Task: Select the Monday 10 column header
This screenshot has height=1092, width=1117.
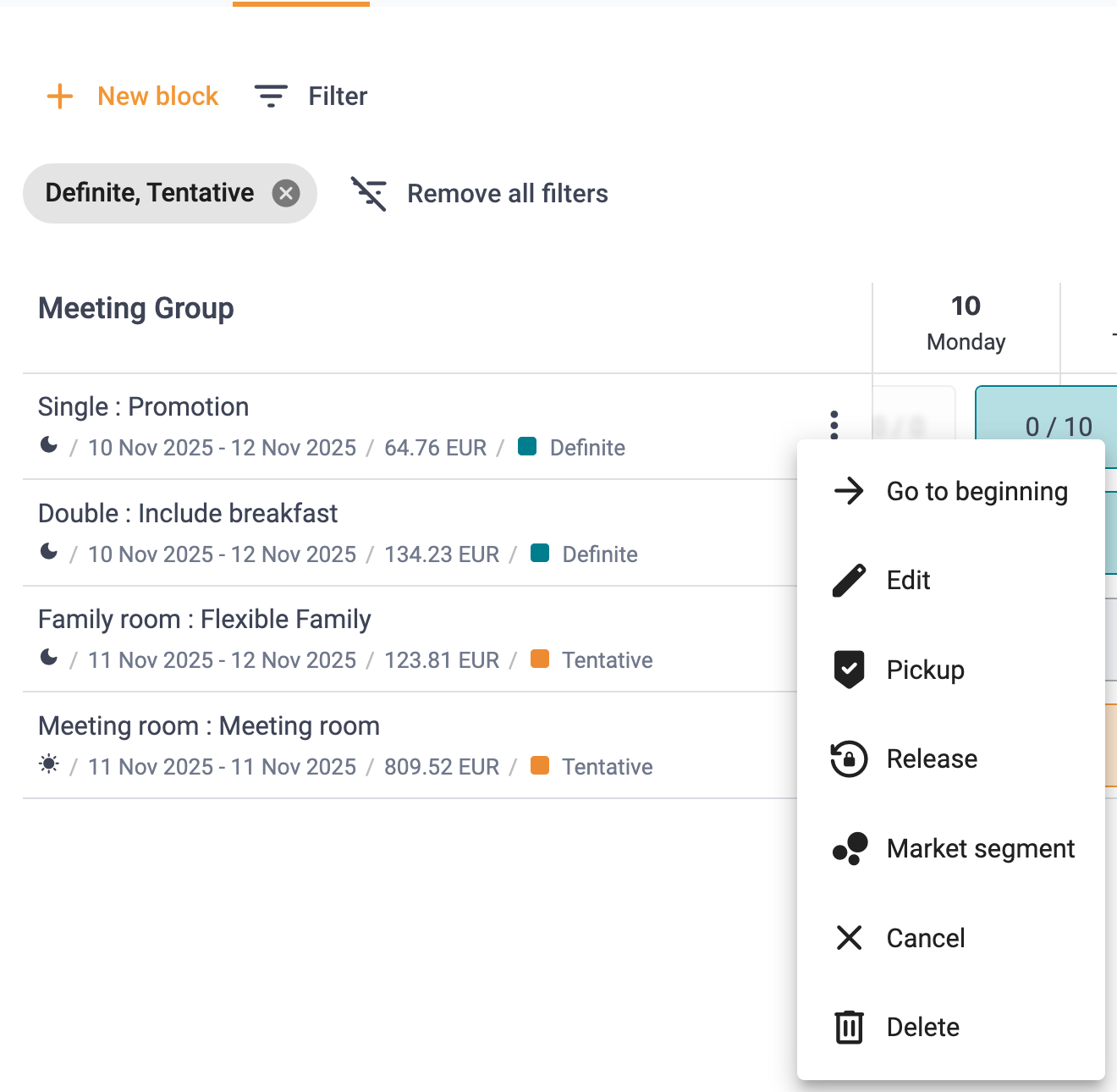Action: pyautogui.click(x=966, y=323)
